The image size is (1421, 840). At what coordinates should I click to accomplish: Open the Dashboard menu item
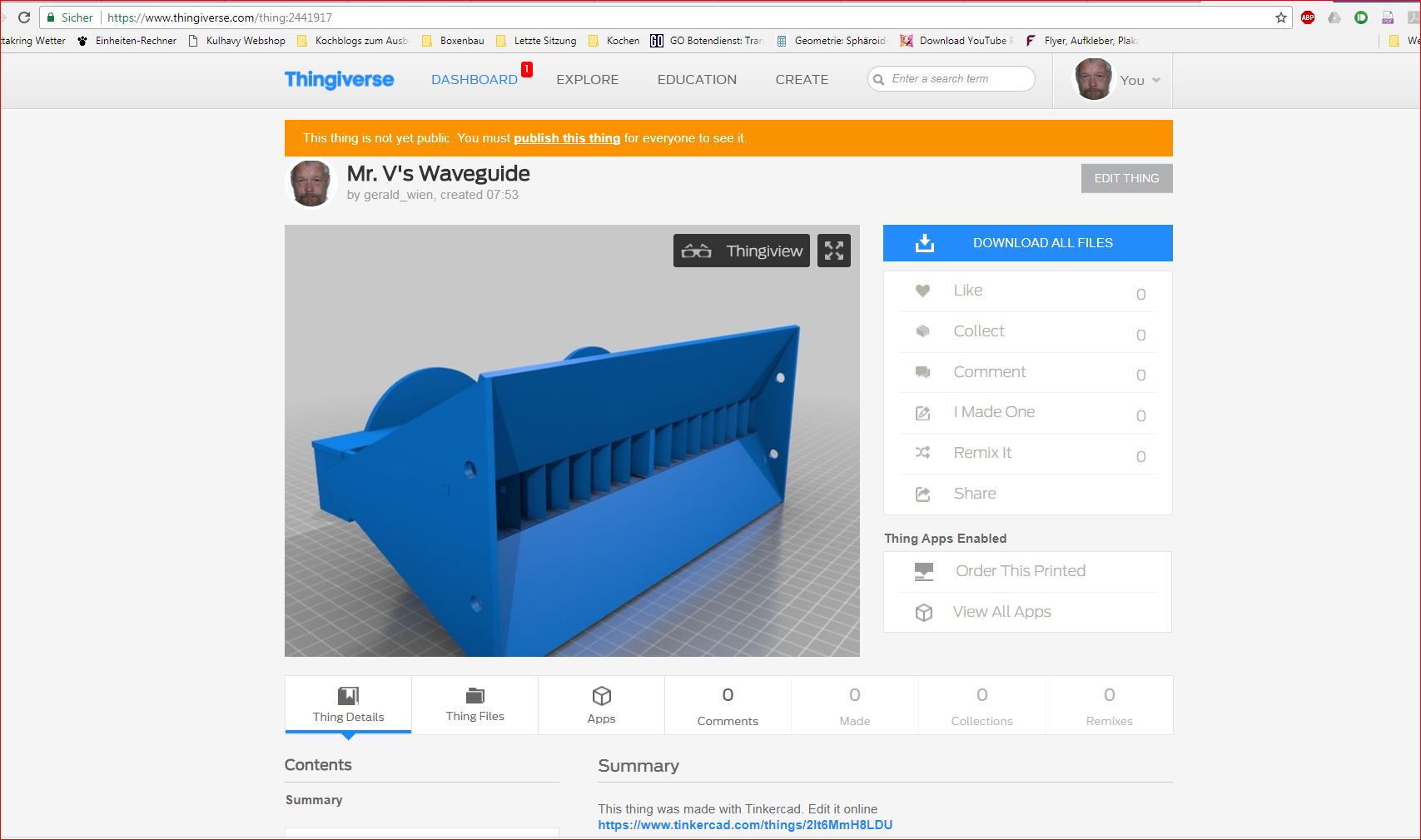(x=474, y=80)
